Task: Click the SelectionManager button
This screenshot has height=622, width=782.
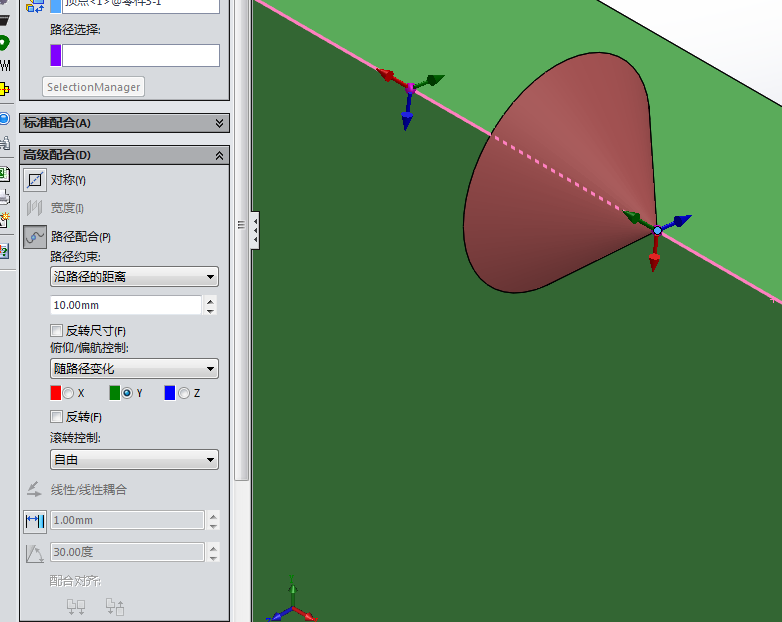Action: coord(94,87)
